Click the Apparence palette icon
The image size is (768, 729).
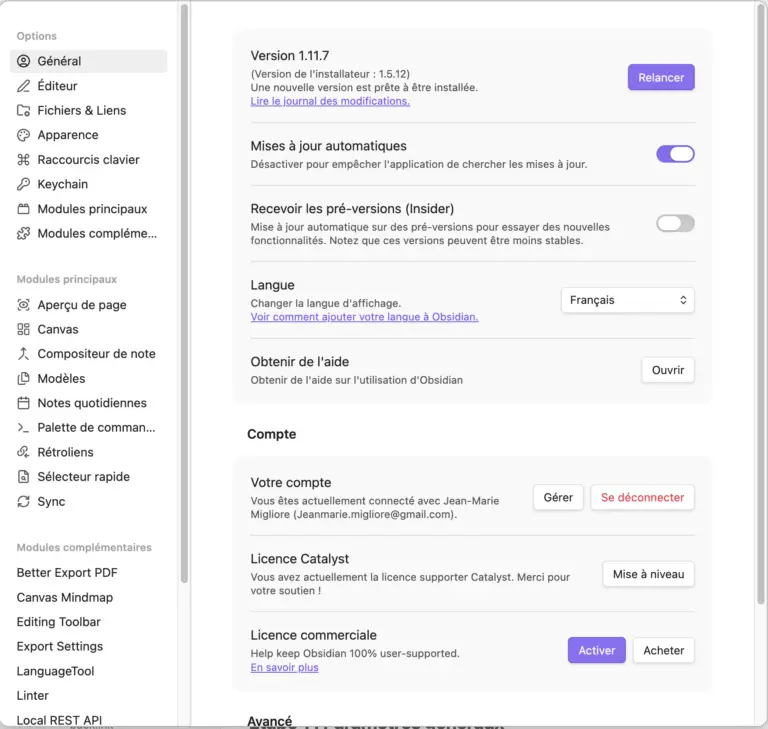click(24, 135)
